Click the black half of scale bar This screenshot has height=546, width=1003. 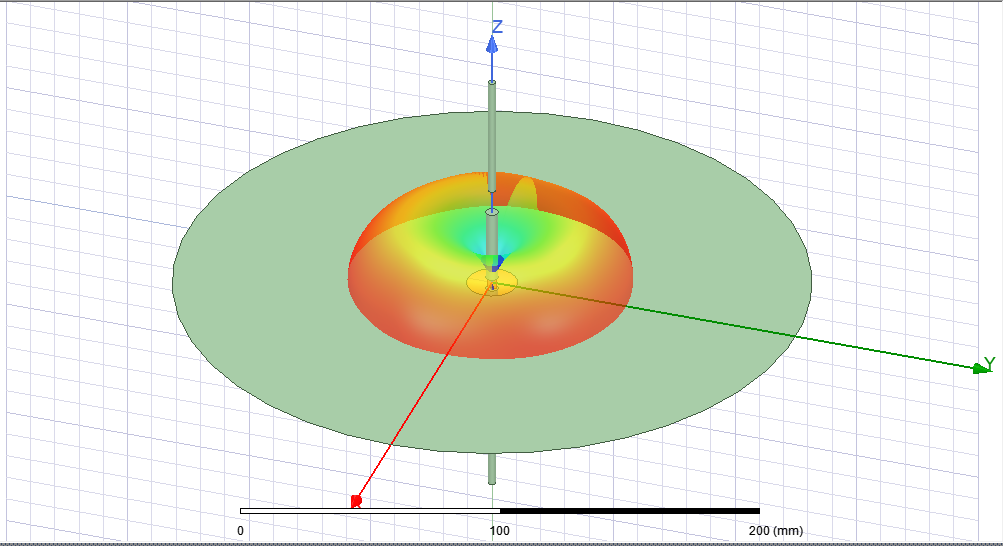pos(629,511)
